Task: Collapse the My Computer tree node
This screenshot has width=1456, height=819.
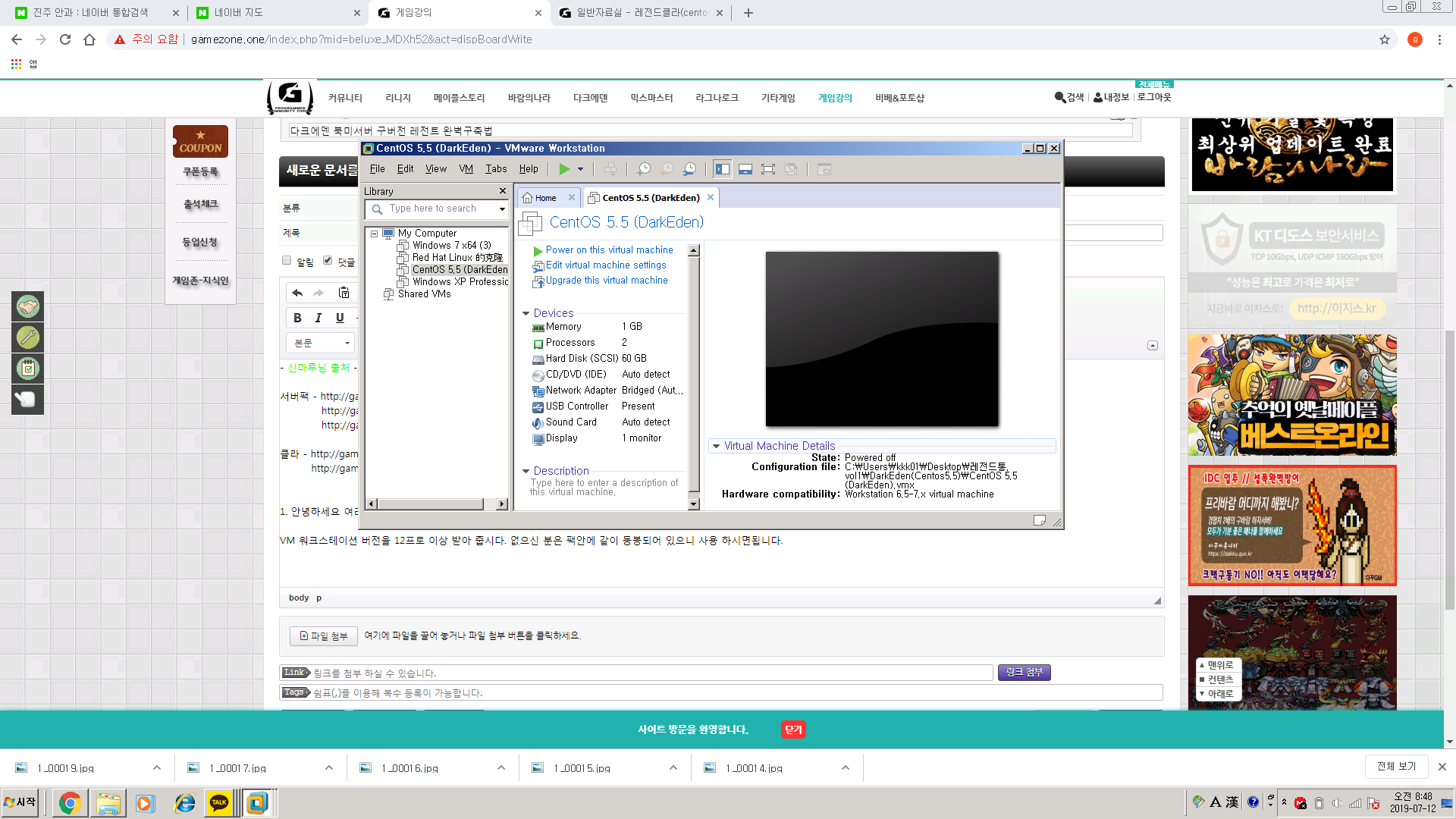Action: coord(374,234)
